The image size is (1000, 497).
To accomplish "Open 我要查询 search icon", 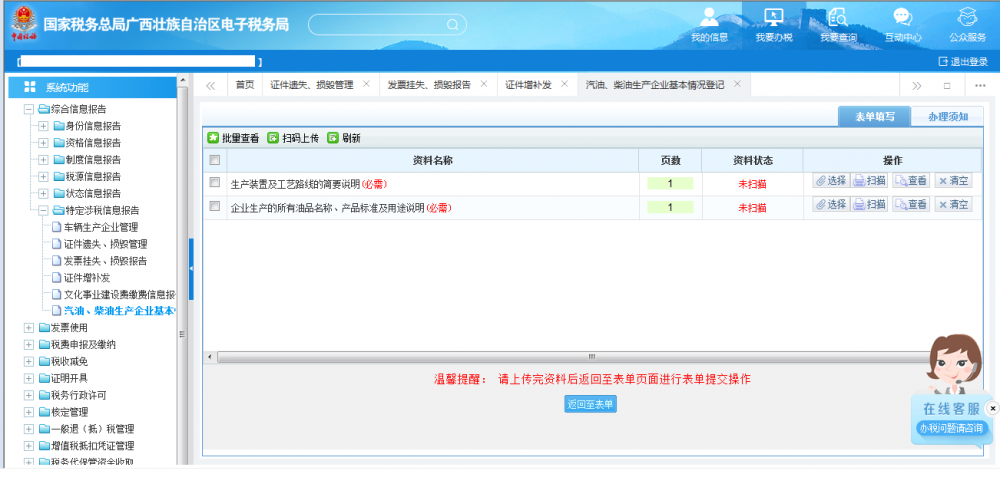I will pos(837,18).
